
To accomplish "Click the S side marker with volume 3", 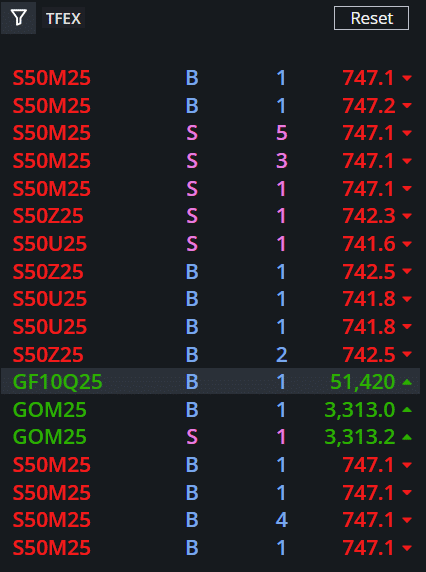I will [x=192, y=161].
